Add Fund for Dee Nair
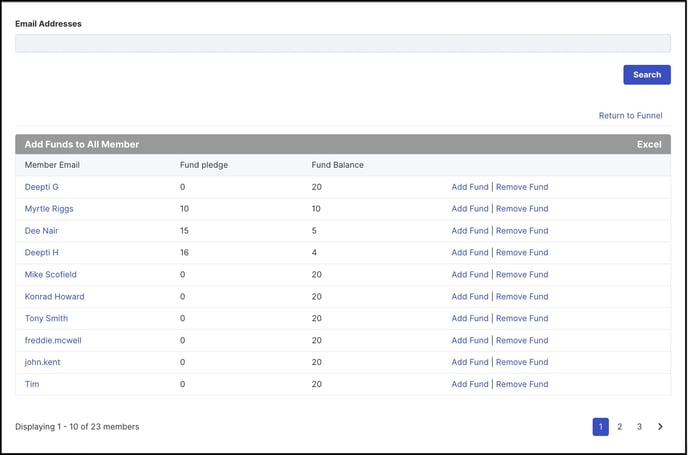Viewport: 688px width, 455px height. [x=469, y=231]
